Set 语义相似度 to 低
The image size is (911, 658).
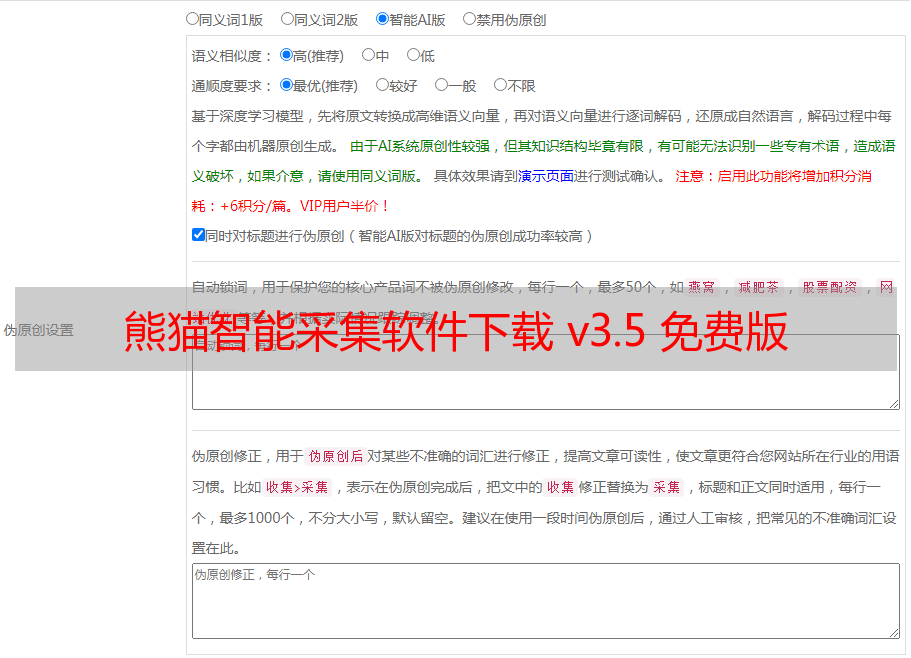click(x=413, y=55)
